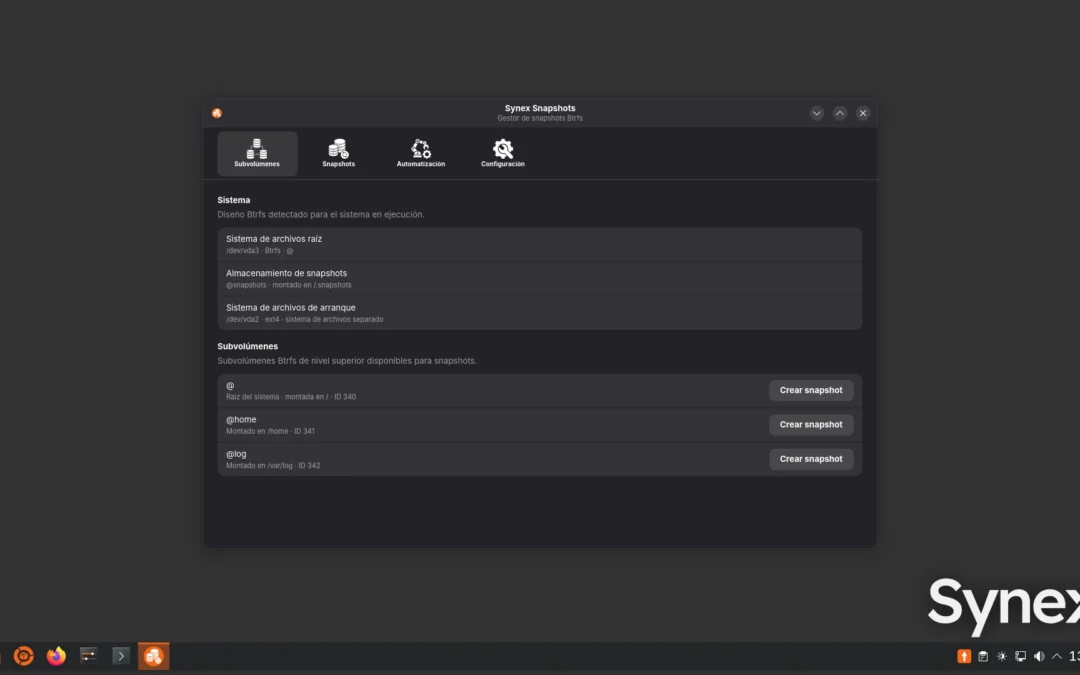This screenshot has width=1080, height=675.
Task: Open the clipboard tray icon
Action: tap(983, 656)
